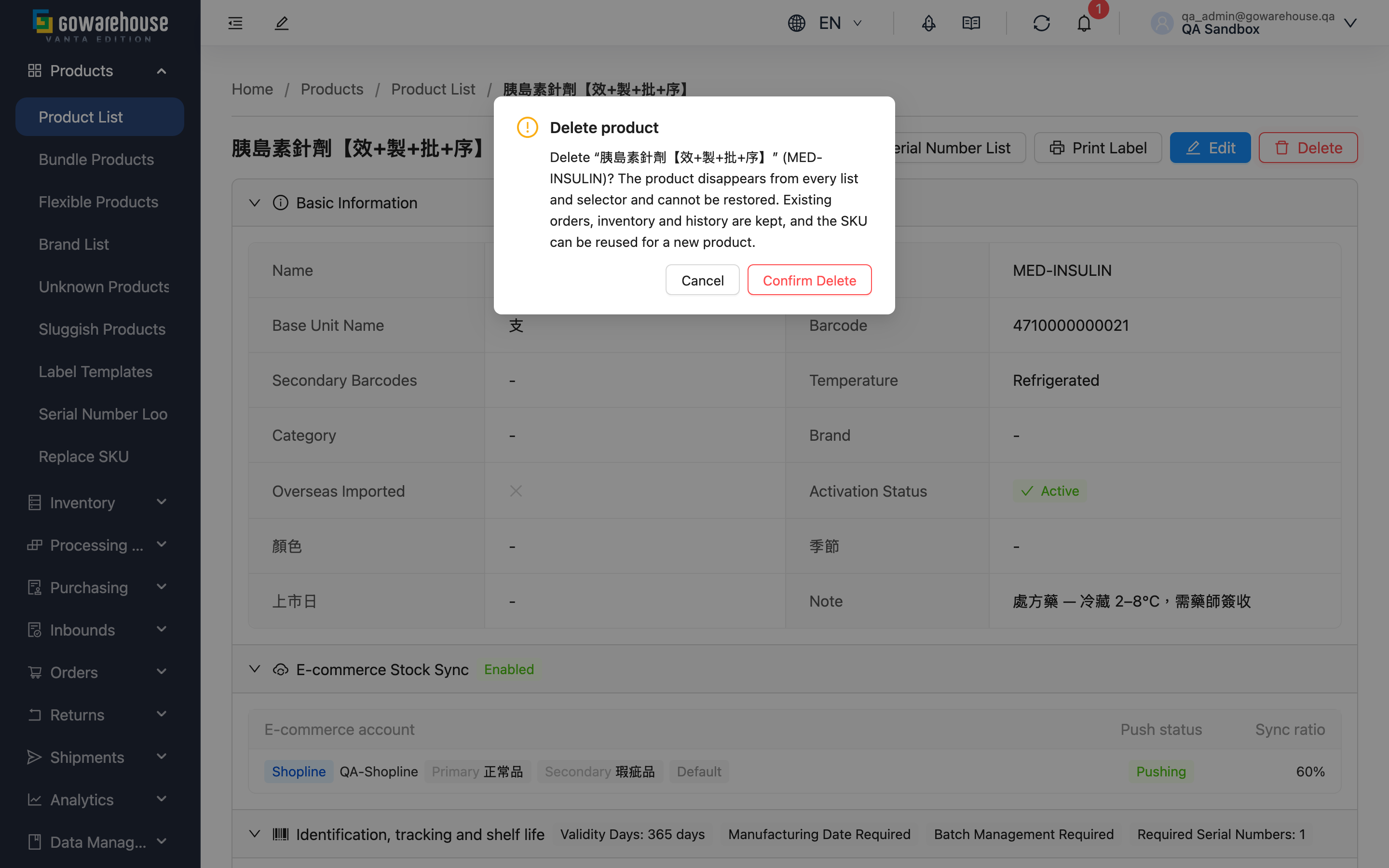Open Brand List in sidebar
This screenshot has width=1389, height=868.
[x=100, y=244]
